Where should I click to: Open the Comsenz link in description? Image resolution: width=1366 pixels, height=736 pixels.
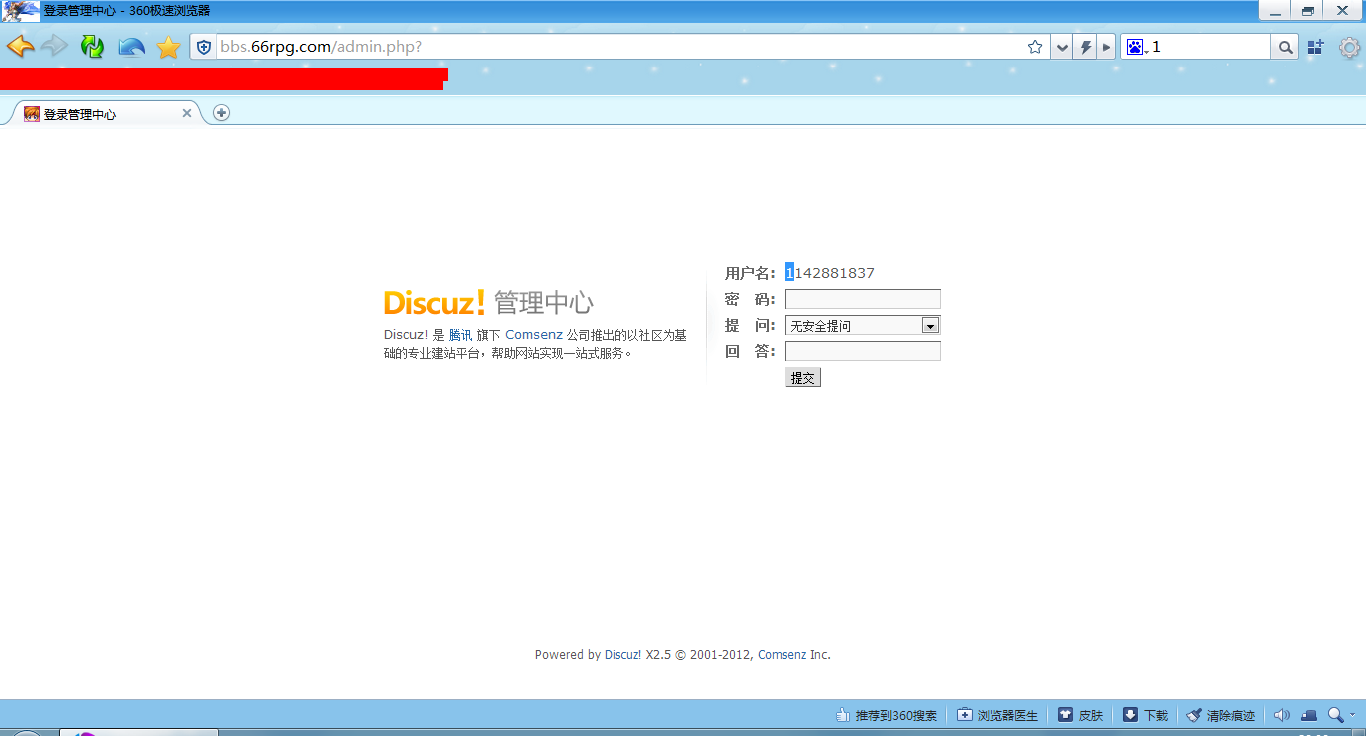534,335
